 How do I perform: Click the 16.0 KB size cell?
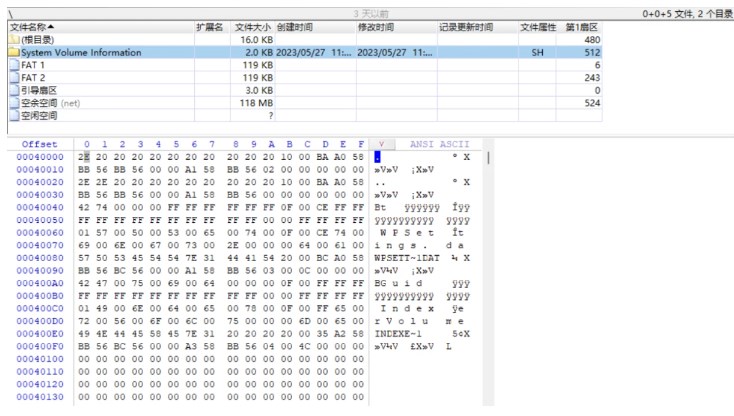point(257,40)
